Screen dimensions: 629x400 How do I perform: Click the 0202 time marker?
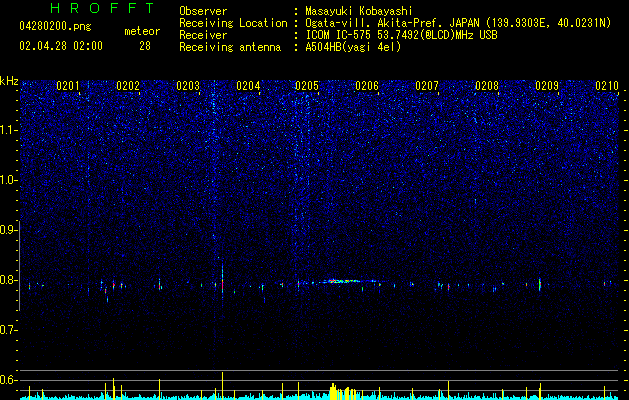tap(128, 86)
